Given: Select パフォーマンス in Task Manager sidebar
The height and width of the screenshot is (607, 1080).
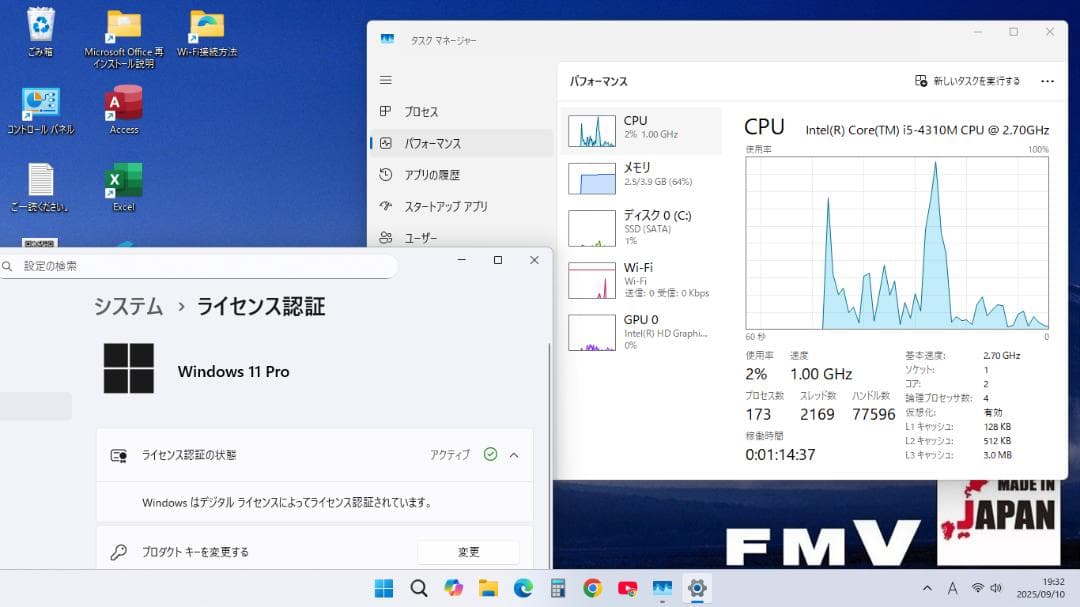Looking at the screenshot, I should tap(461, 143).
